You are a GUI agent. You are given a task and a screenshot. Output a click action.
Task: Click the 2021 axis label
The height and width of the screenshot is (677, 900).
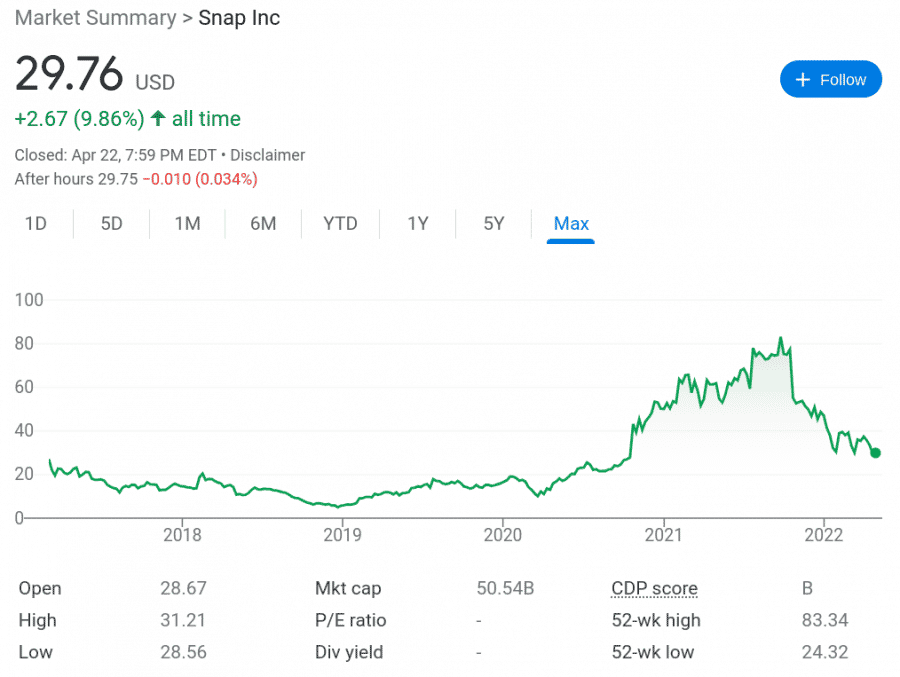pos(663,535)
